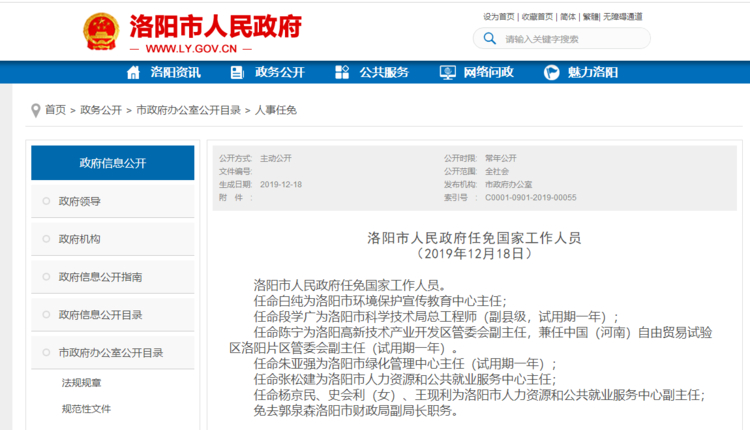Screen dimensions: 750x430
Task: Click the 发布机构 value 市政府办公室
Action: click(508, 185)
